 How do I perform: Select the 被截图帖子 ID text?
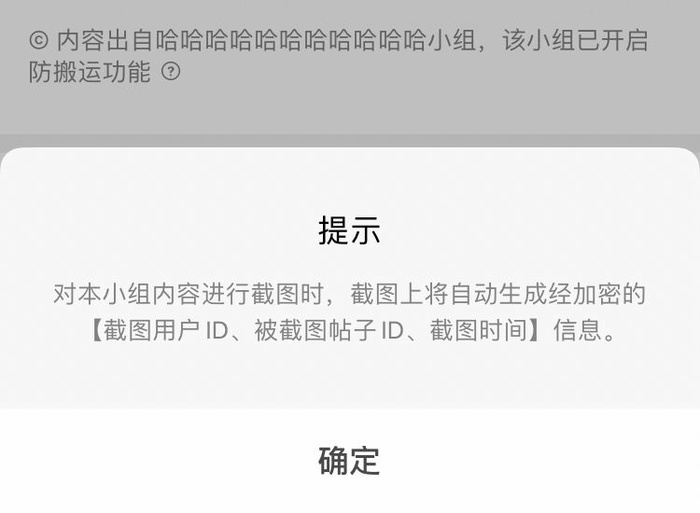coord(329,331)
